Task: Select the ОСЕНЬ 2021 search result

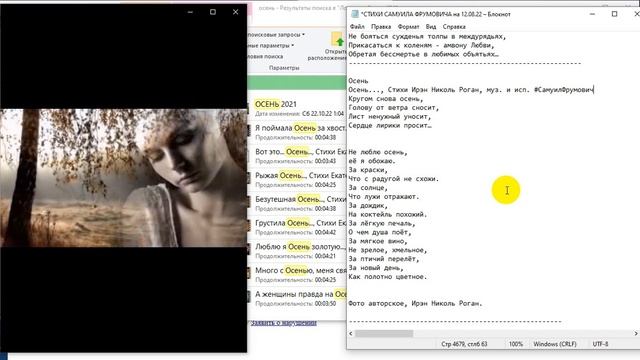Action: [x=297, y=108]
